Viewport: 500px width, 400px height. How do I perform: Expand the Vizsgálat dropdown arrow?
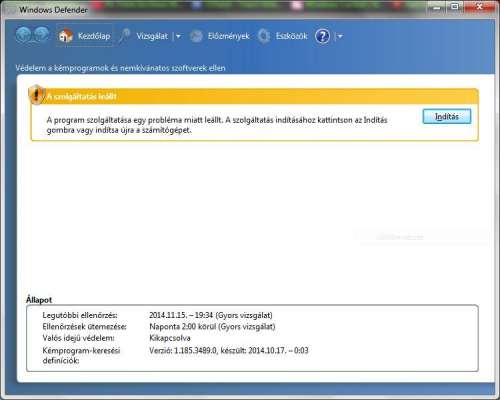pyautogui.click(x=178, y=36)
